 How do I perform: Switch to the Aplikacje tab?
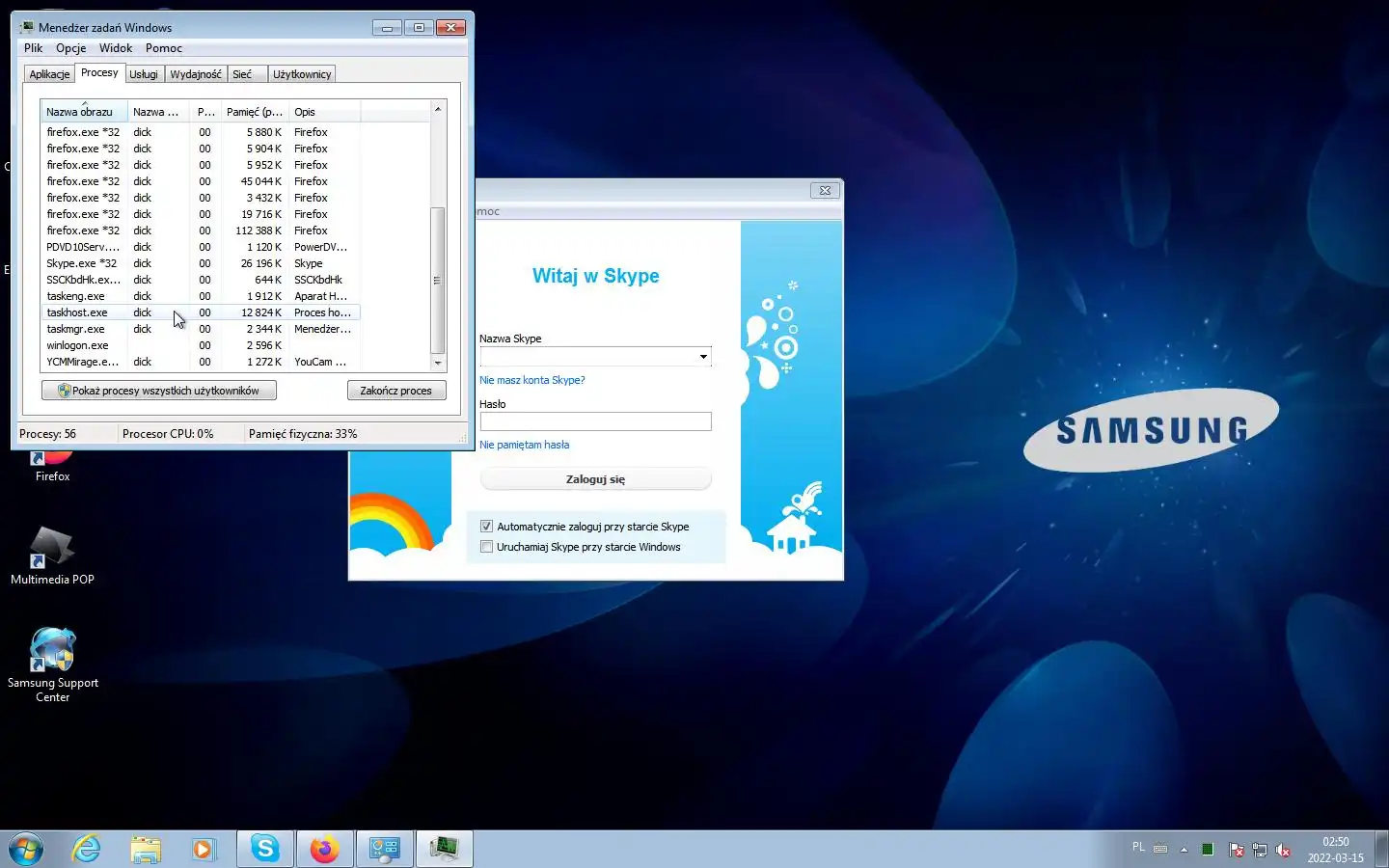tap(49, 74)
